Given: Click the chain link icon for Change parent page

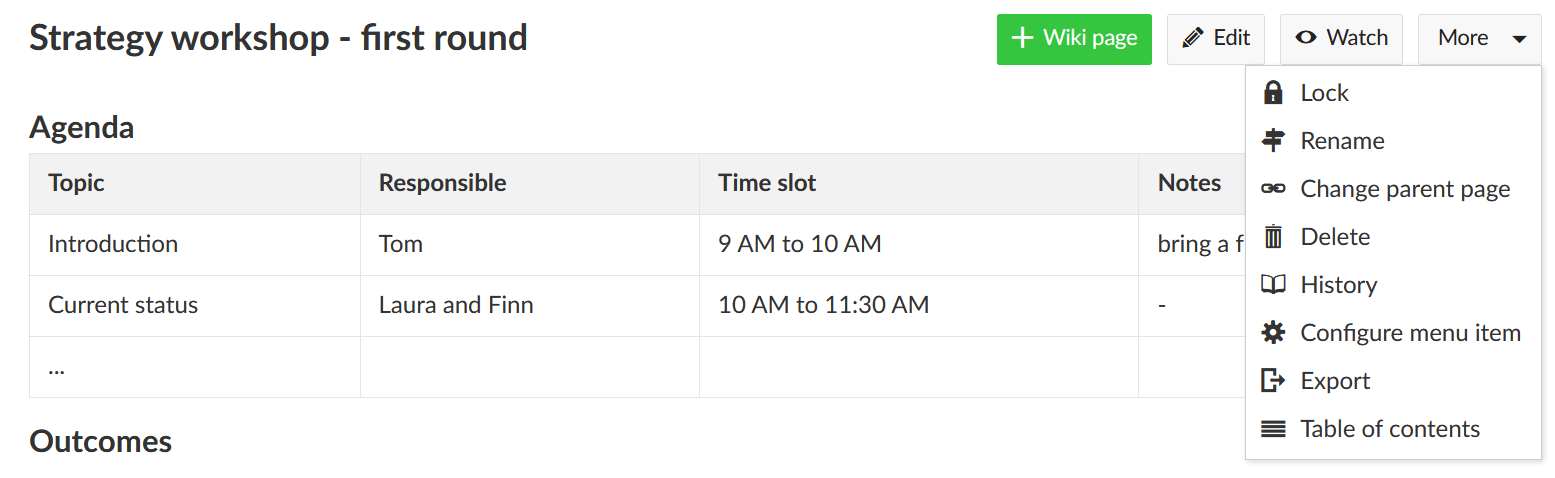Looking at the screenshot, I should [x=1273, y=189].
